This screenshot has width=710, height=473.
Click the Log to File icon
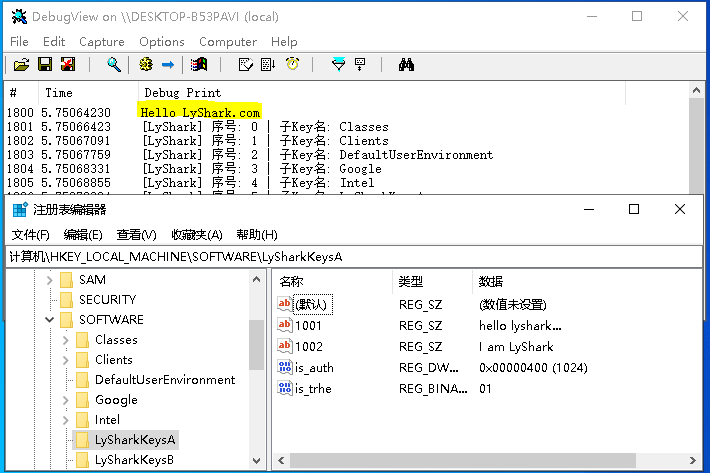68,65
